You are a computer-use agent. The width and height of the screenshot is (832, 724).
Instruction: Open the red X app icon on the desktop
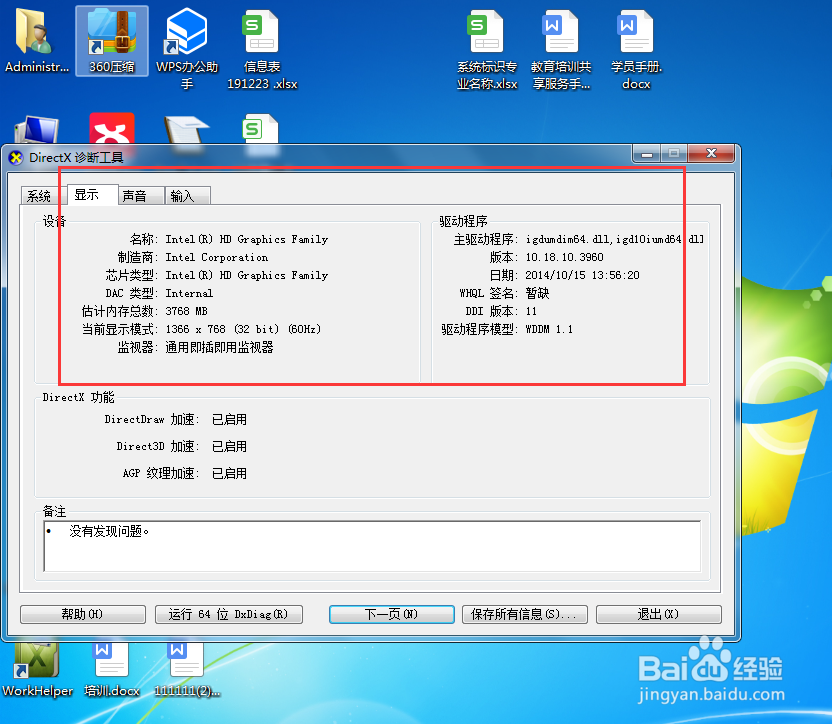coord(111,130)
